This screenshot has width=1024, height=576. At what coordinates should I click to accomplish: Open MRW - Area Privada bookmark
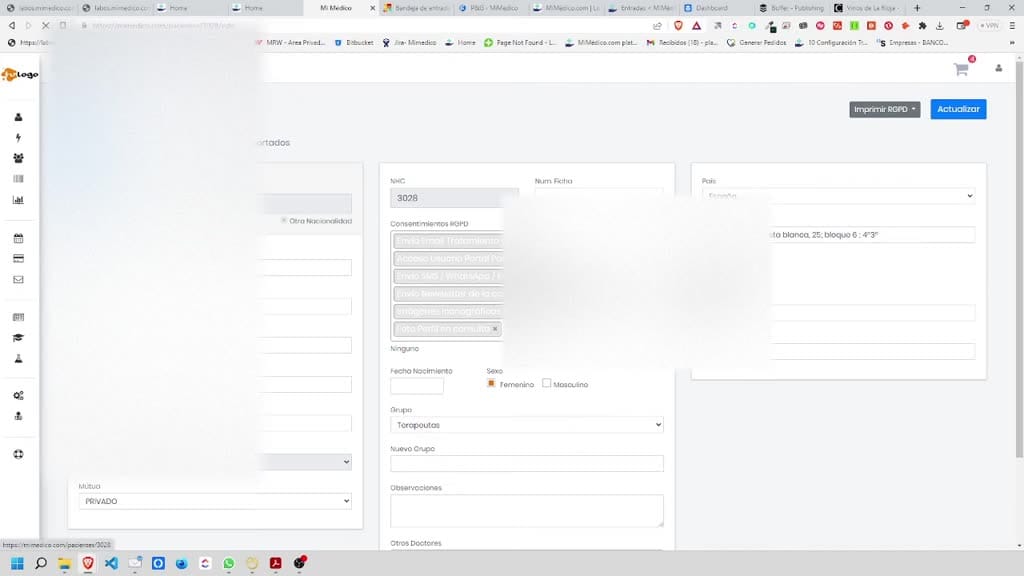[x=290, y=42]
